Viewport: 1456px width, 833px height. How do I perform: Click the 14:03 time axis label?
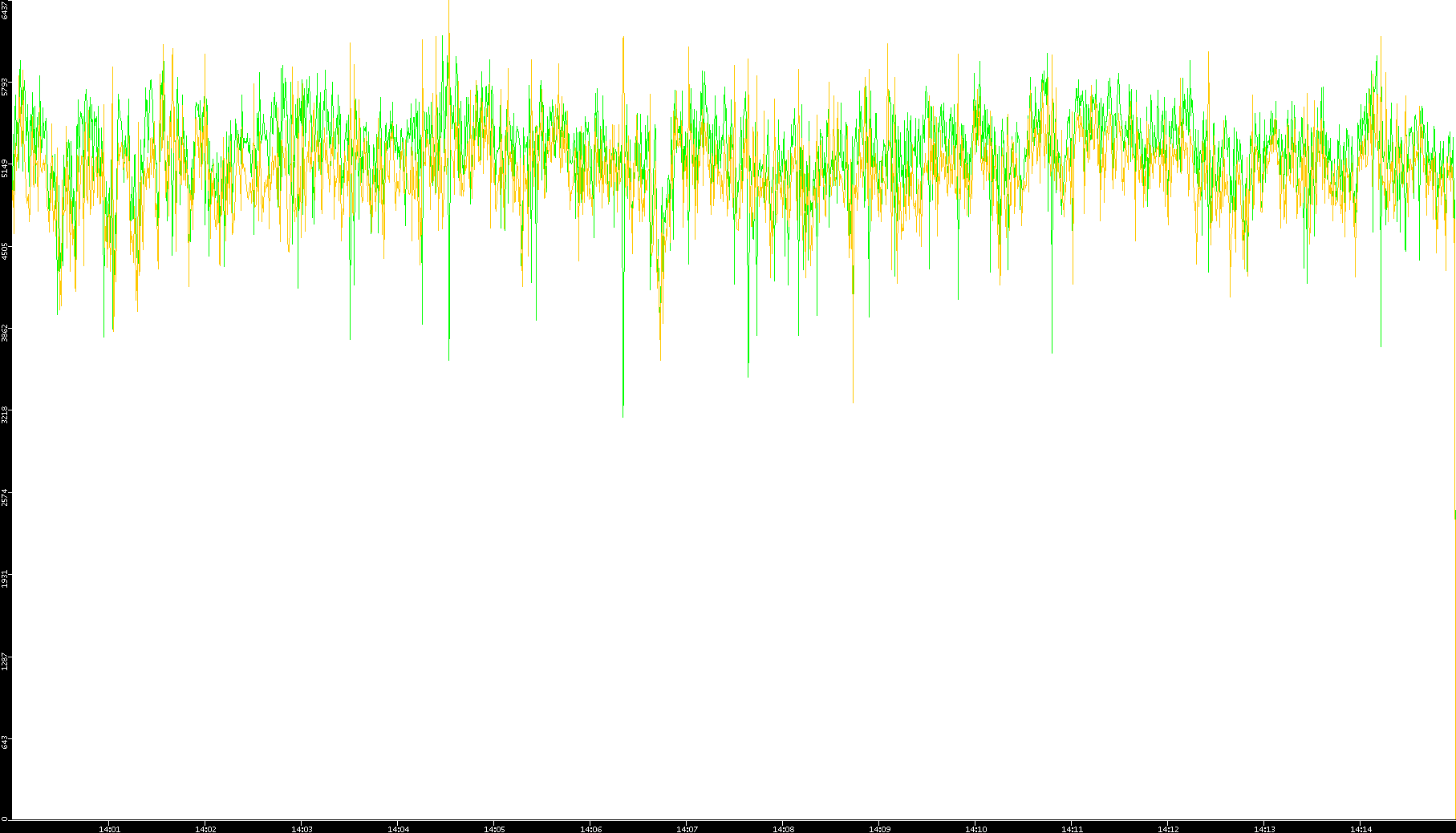point(302,829)
